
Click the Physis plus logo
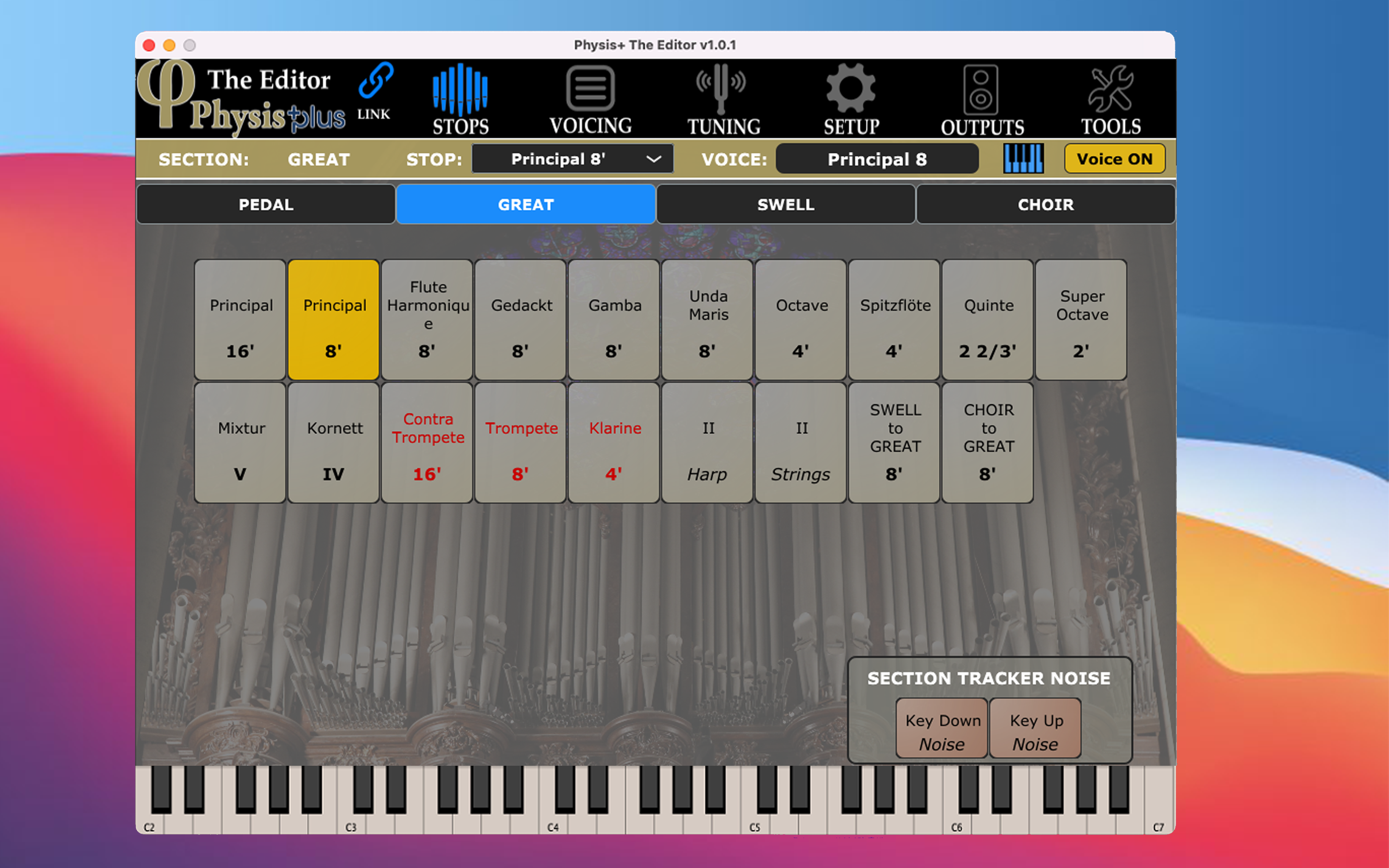pos(242,97)
